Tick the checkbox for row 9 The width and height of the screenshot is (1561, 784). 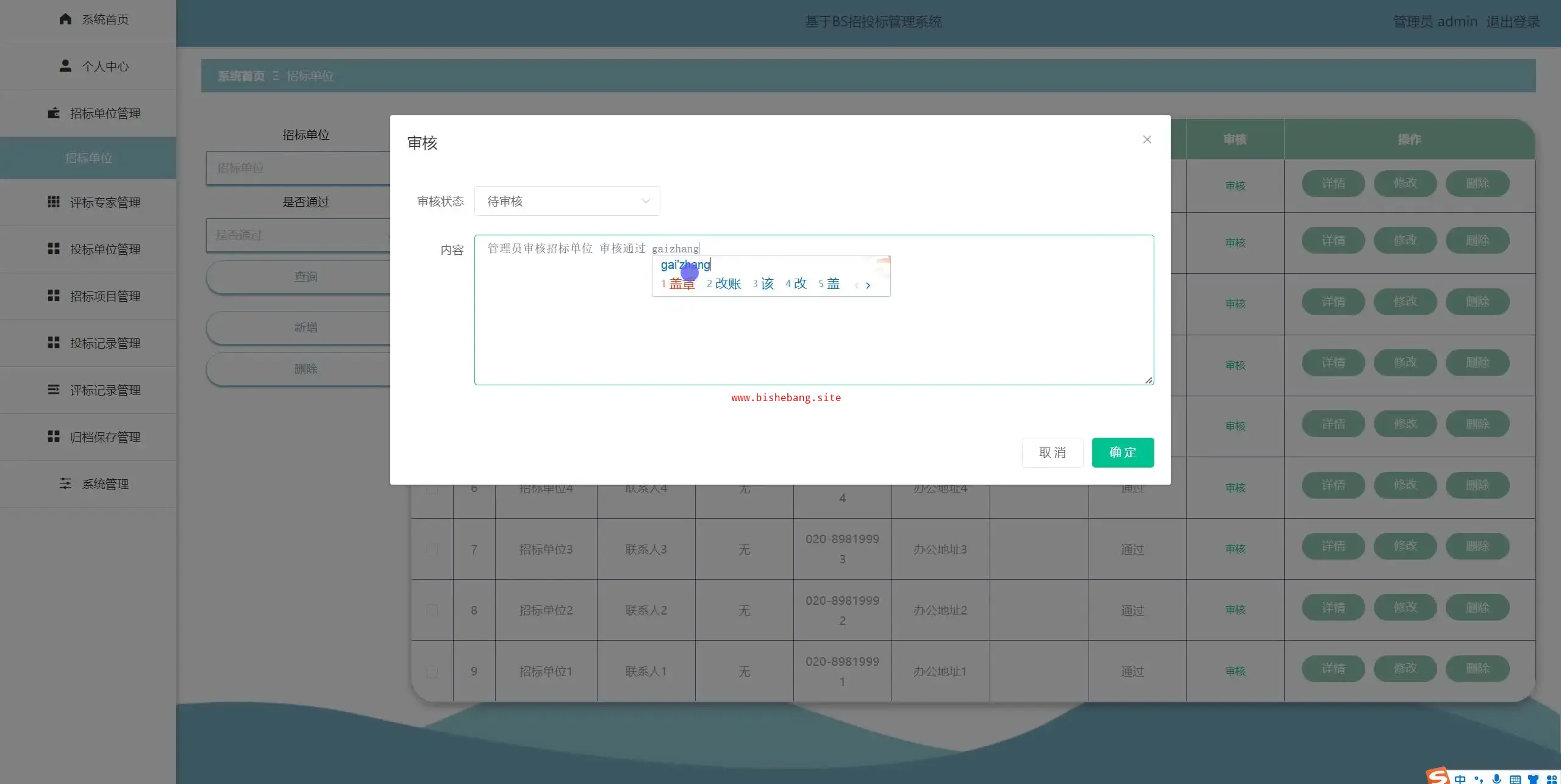pos(432,672)
